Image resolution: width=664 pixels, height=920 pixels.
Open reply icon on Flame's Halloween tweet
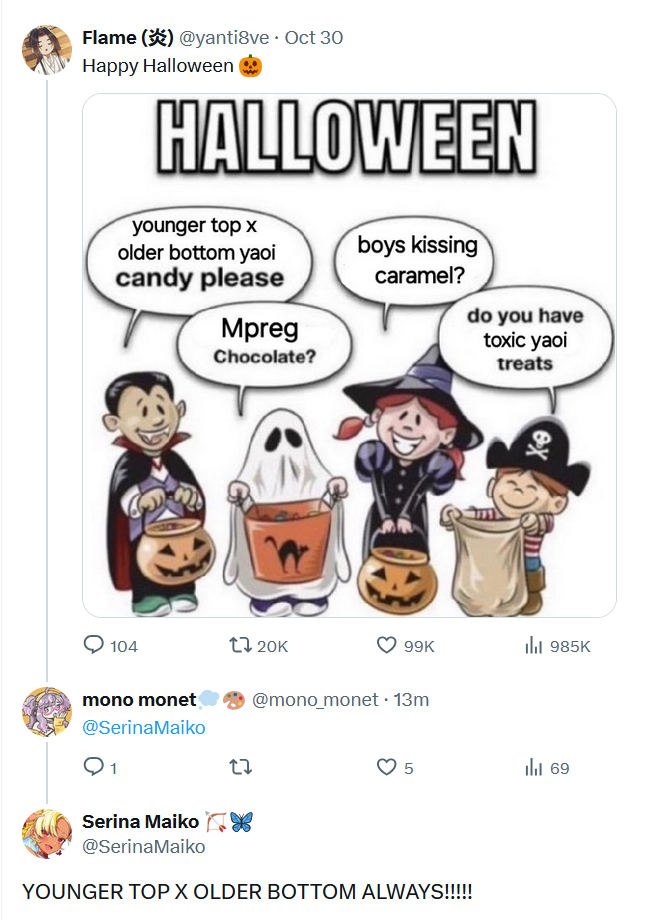click(x=94, y=645)
